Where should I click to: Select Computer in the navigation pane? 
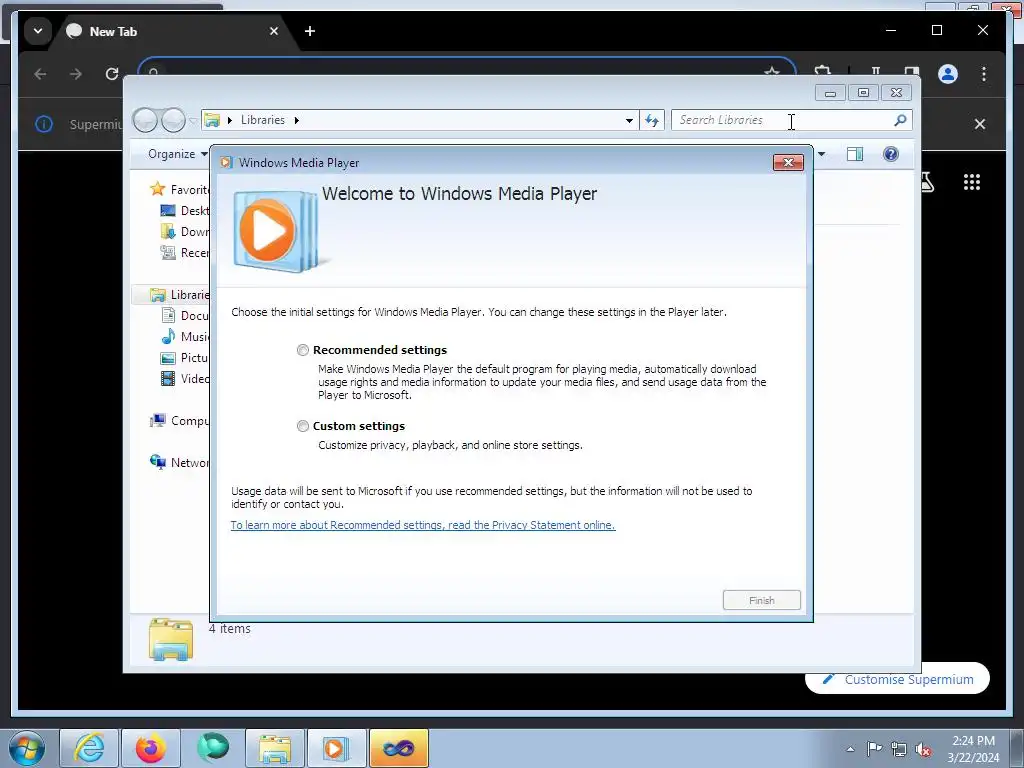[x=180, y=421]
